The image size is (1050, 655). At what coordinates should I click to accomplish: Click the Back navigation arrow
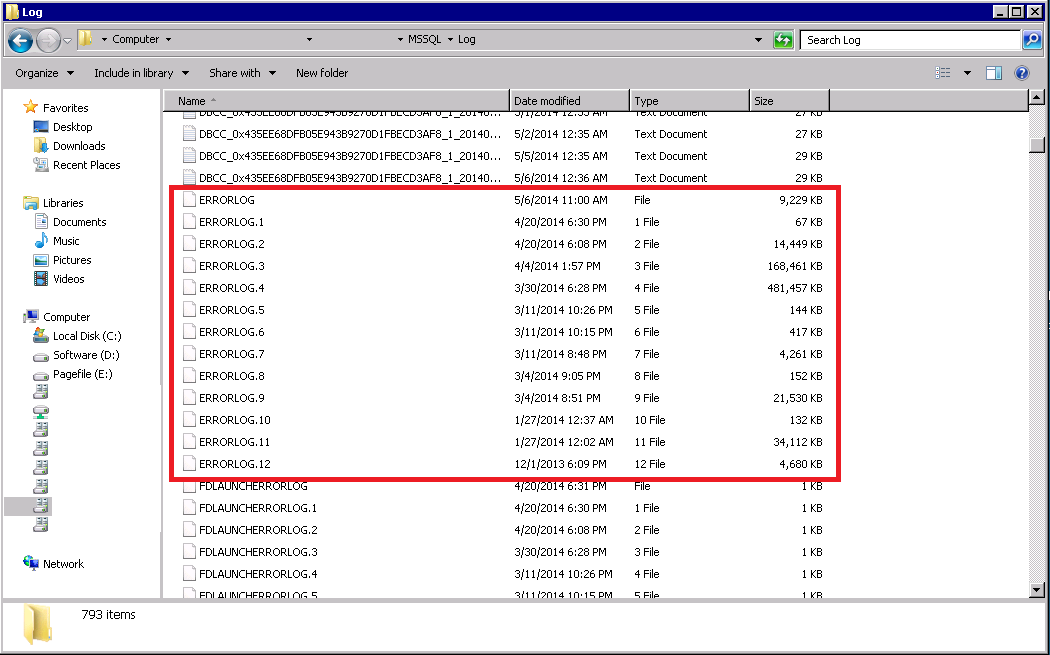[20, 41]
